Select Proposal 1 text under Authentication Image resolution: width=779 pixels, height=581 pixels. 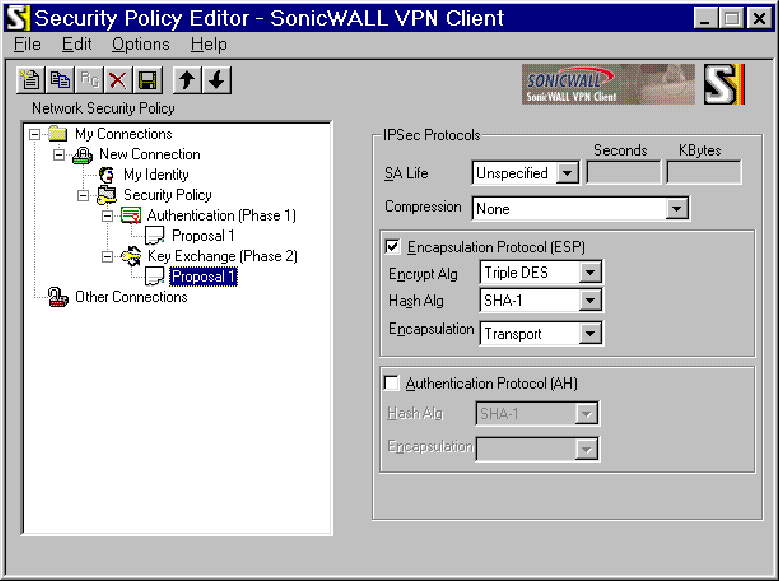tap(203, 236)
